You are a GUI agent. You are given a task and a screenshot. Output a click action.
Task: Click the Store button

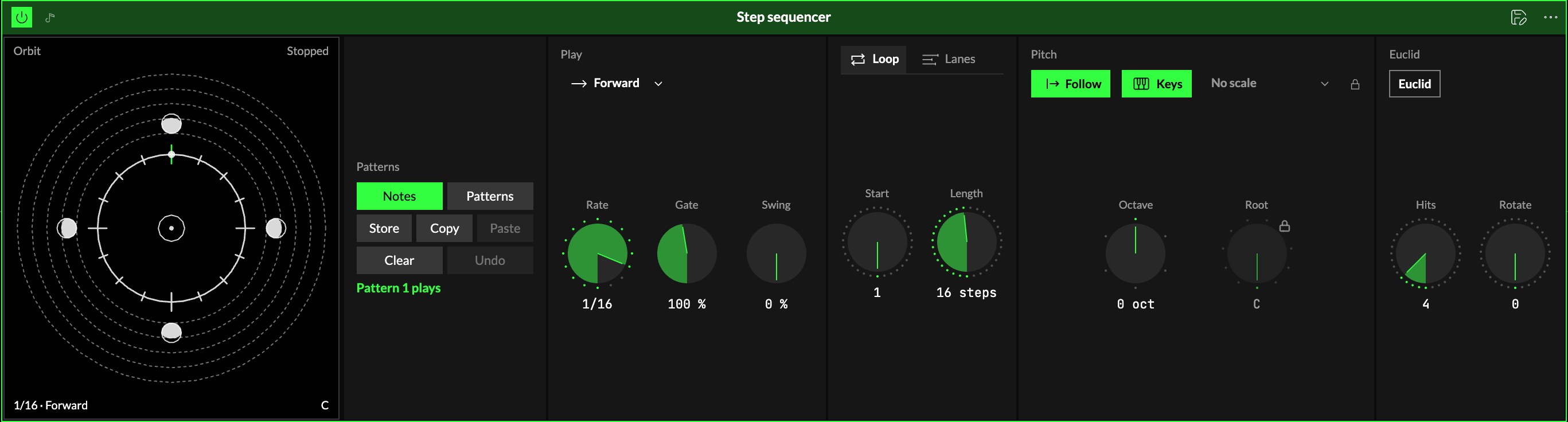pos(384,228)
